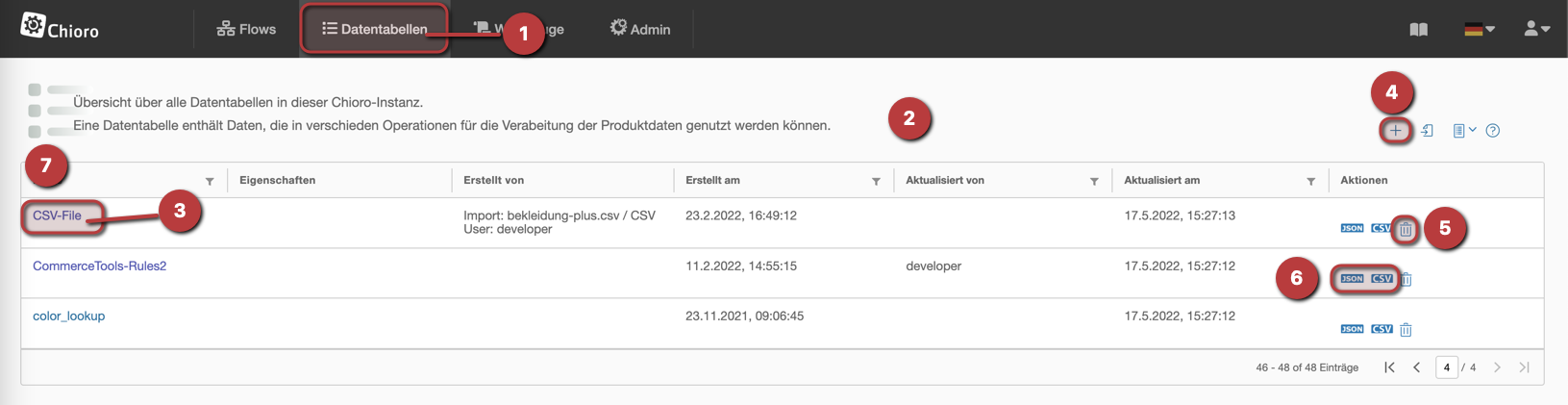Delete the CSV-File data table via trash icon
Screen dimensions: 1568x405
(x=1406, y=229)
